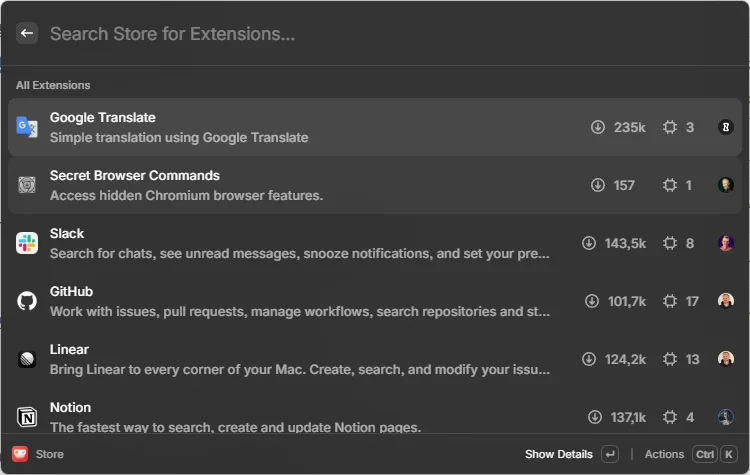Click the Store icon in footer
Screen dimensions: 750x475
point(20,454)
